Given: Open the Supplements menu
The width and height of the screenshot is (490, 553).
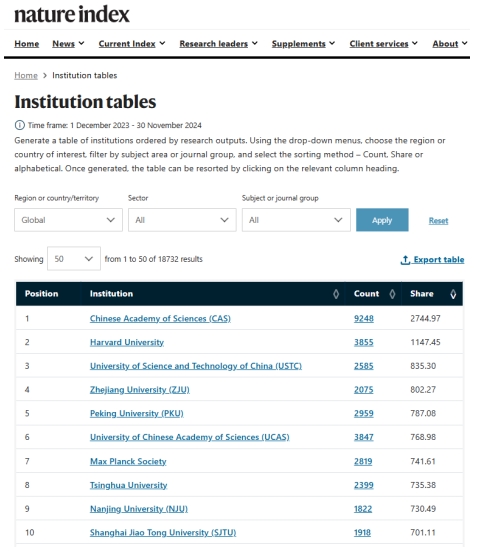Looking at the screenshot, I should coord(303,44).
